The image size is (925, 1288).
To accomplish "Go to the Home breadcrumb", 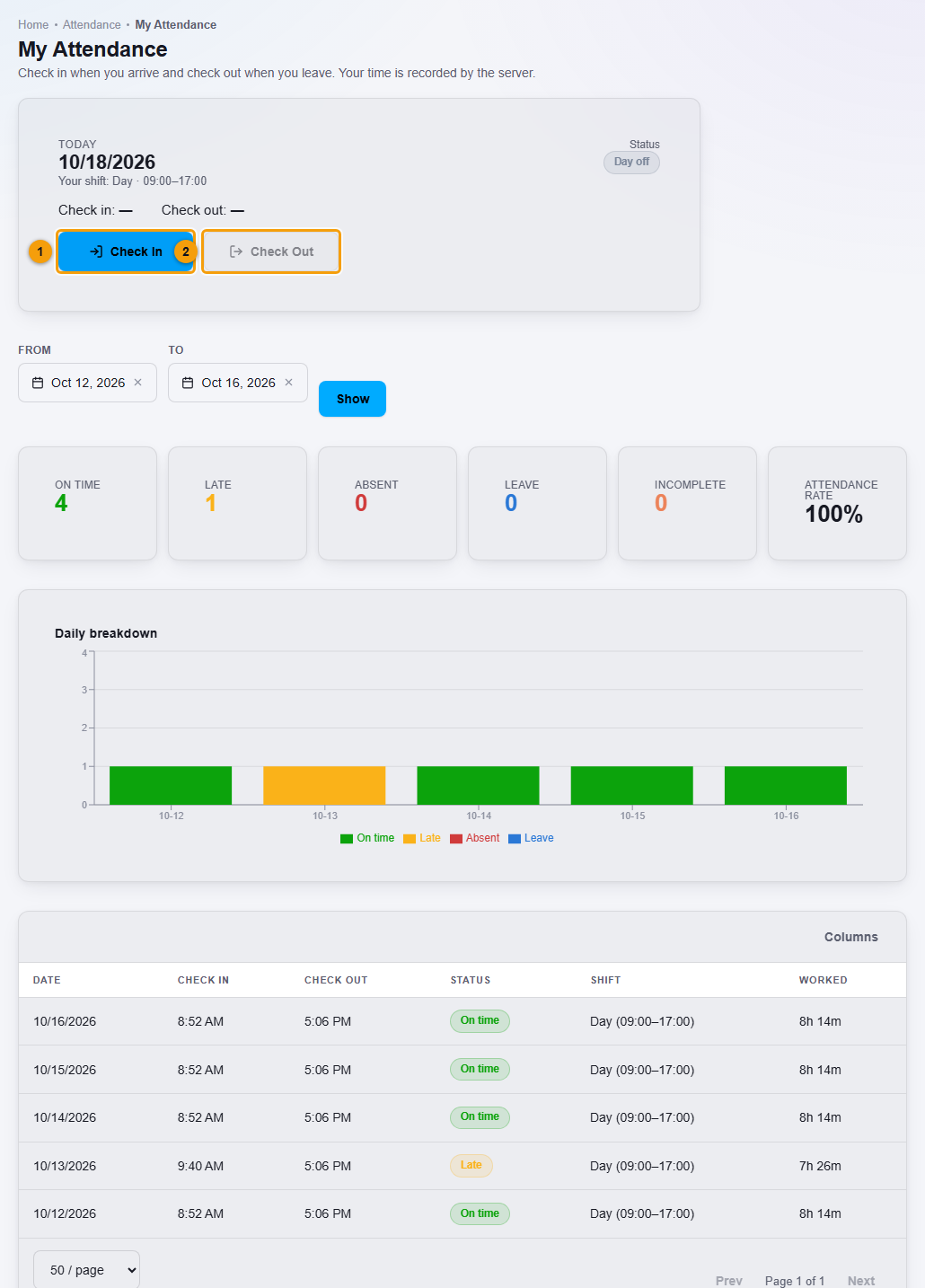I will pos(33,25).
